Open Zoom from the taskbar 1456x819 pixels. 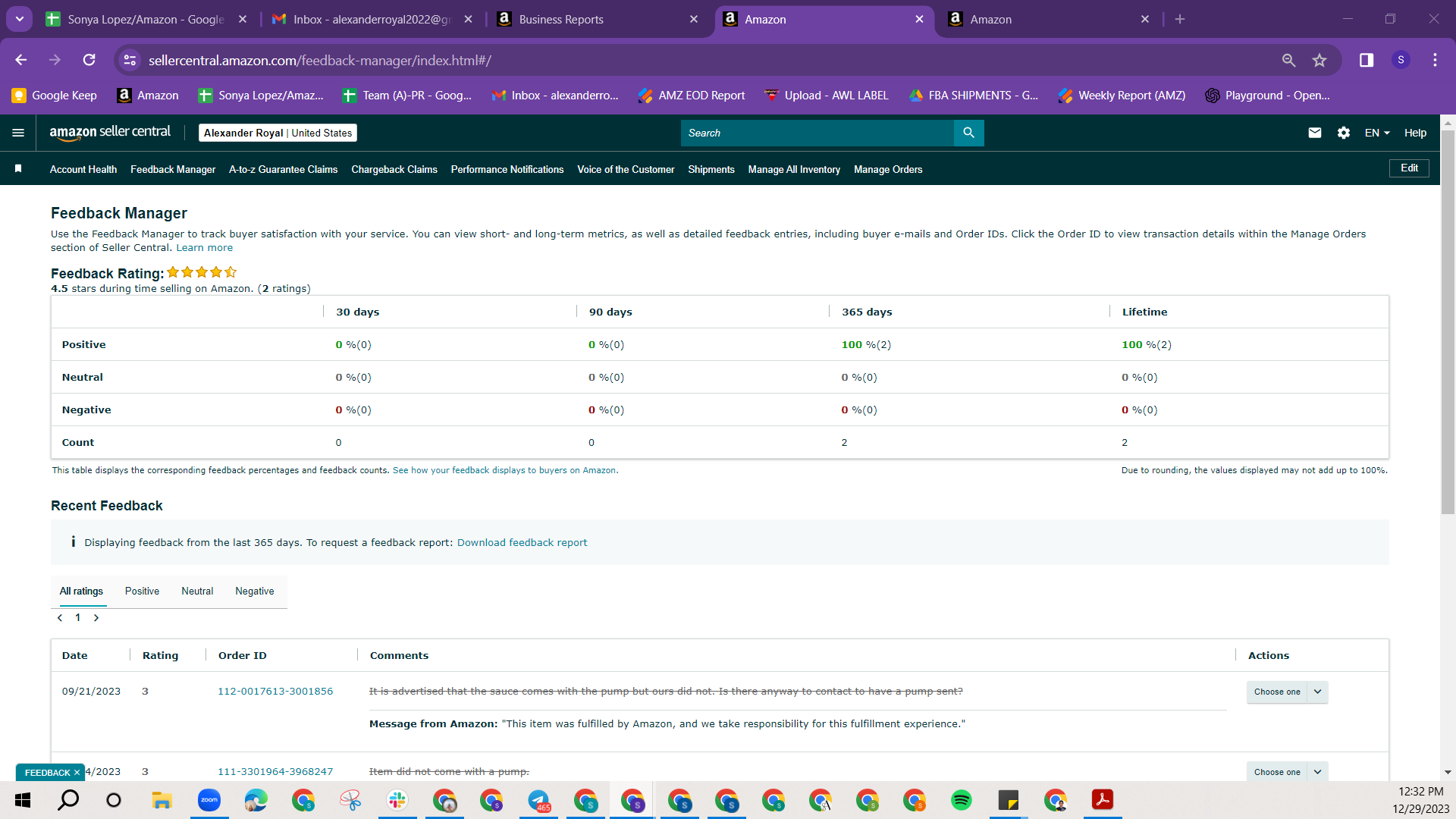[x=209, y=800]
